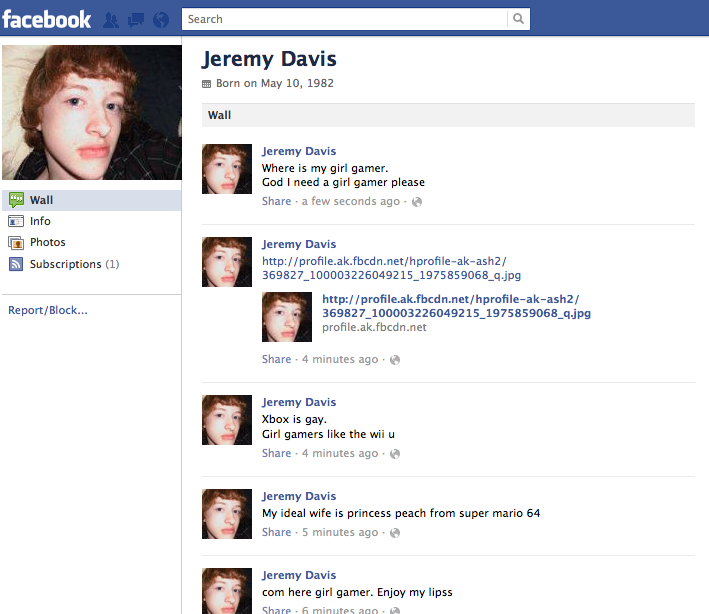Click the 'Wall' section header bar
This screenshot has height=614, width=709.
(x=448, y=115)
